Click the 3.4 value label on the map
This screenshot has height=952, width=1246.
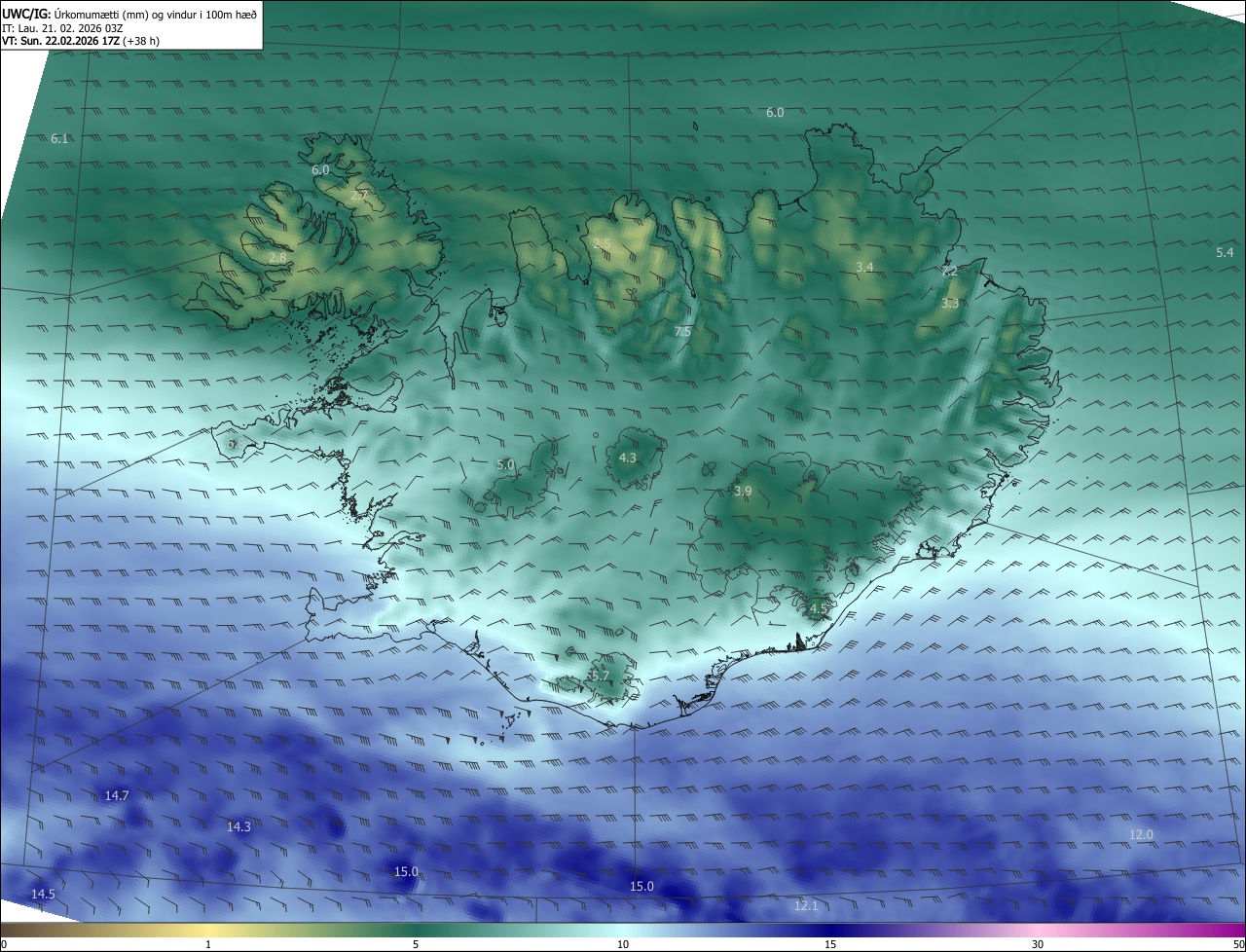click(864, 268)
